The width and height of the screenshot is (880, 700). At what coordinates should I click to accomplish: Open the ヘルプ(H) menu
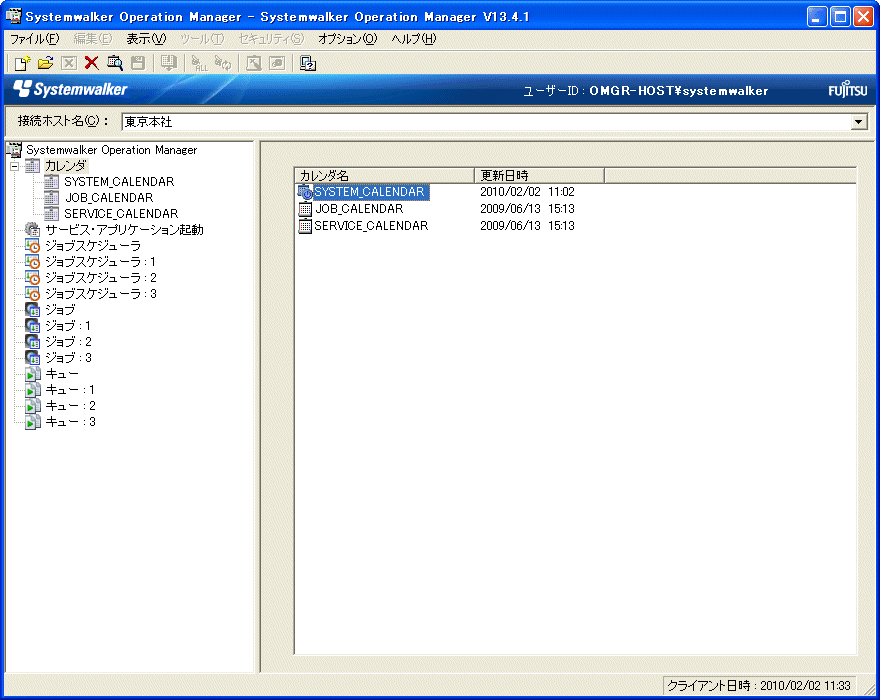[414, 39]
